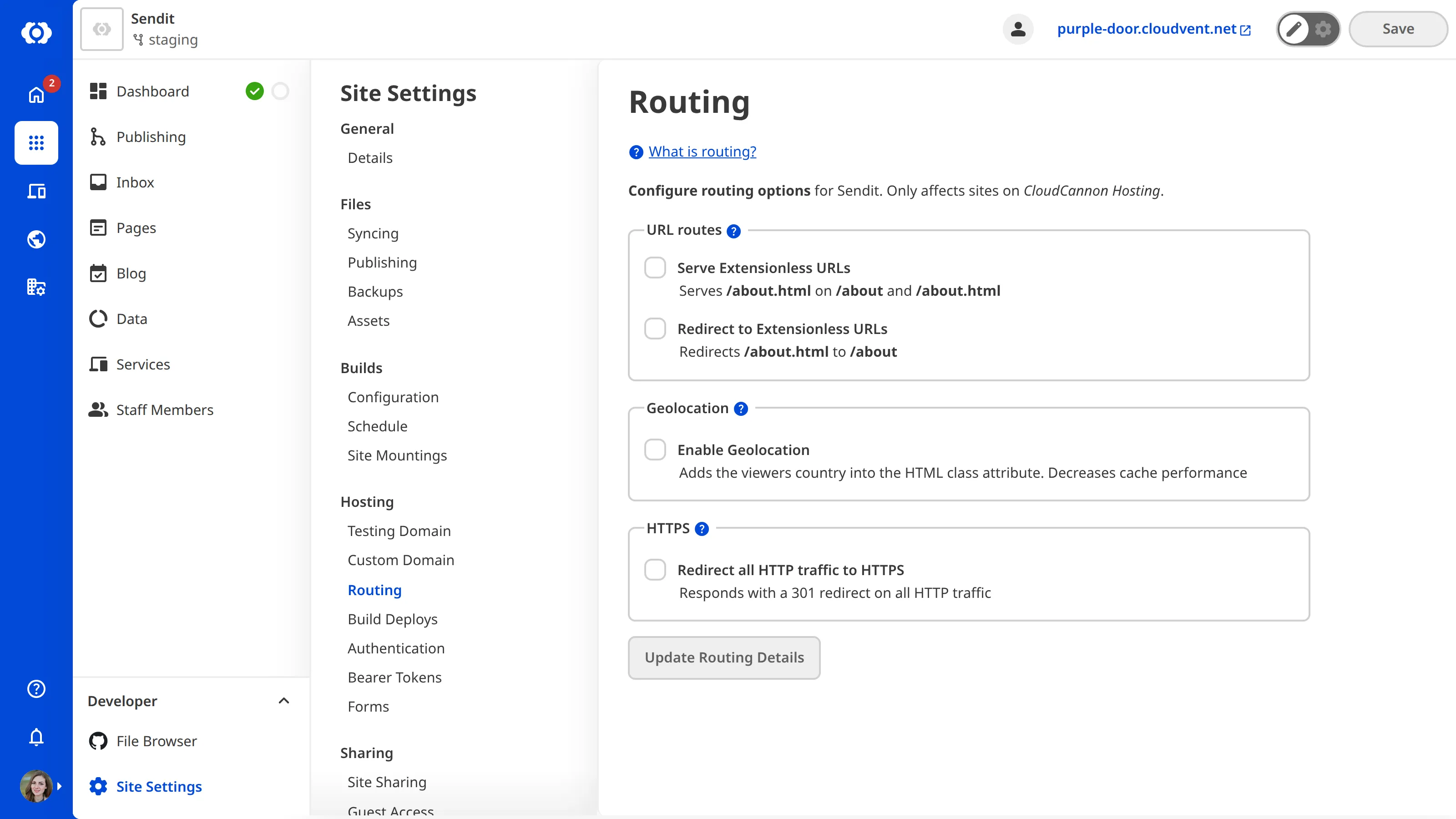Check the Enable Geolocation box
Viewport: 1456px width, 819px height.
655,450
